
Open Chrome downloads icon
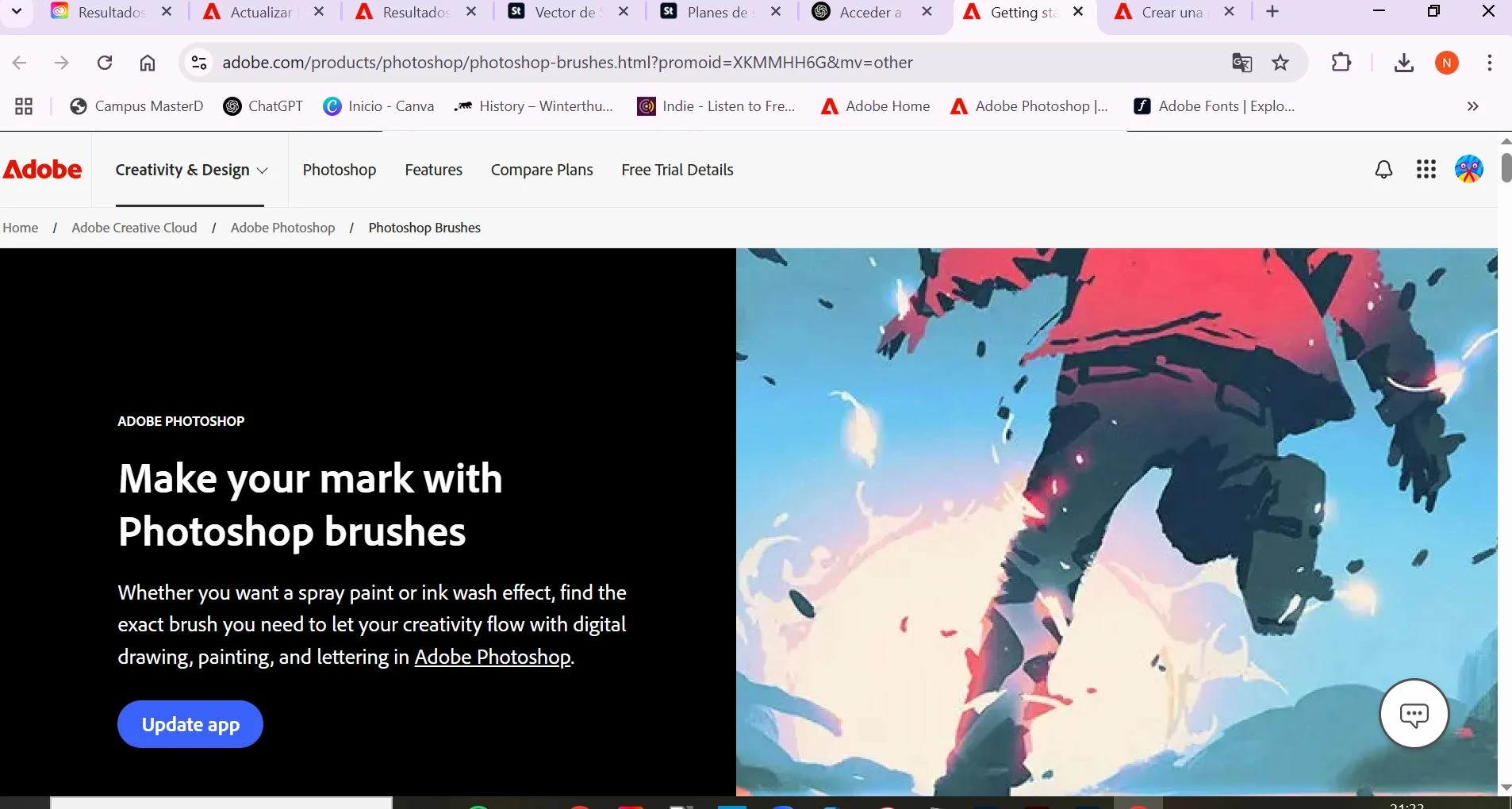pyautogui.click(x=1404, y=63)
